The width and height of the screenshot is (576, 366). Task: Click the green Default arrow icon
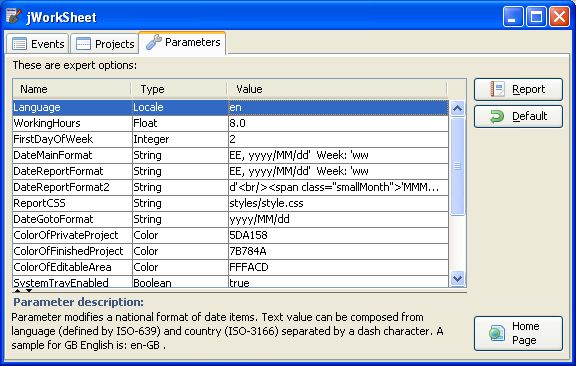tap(497, 117)
